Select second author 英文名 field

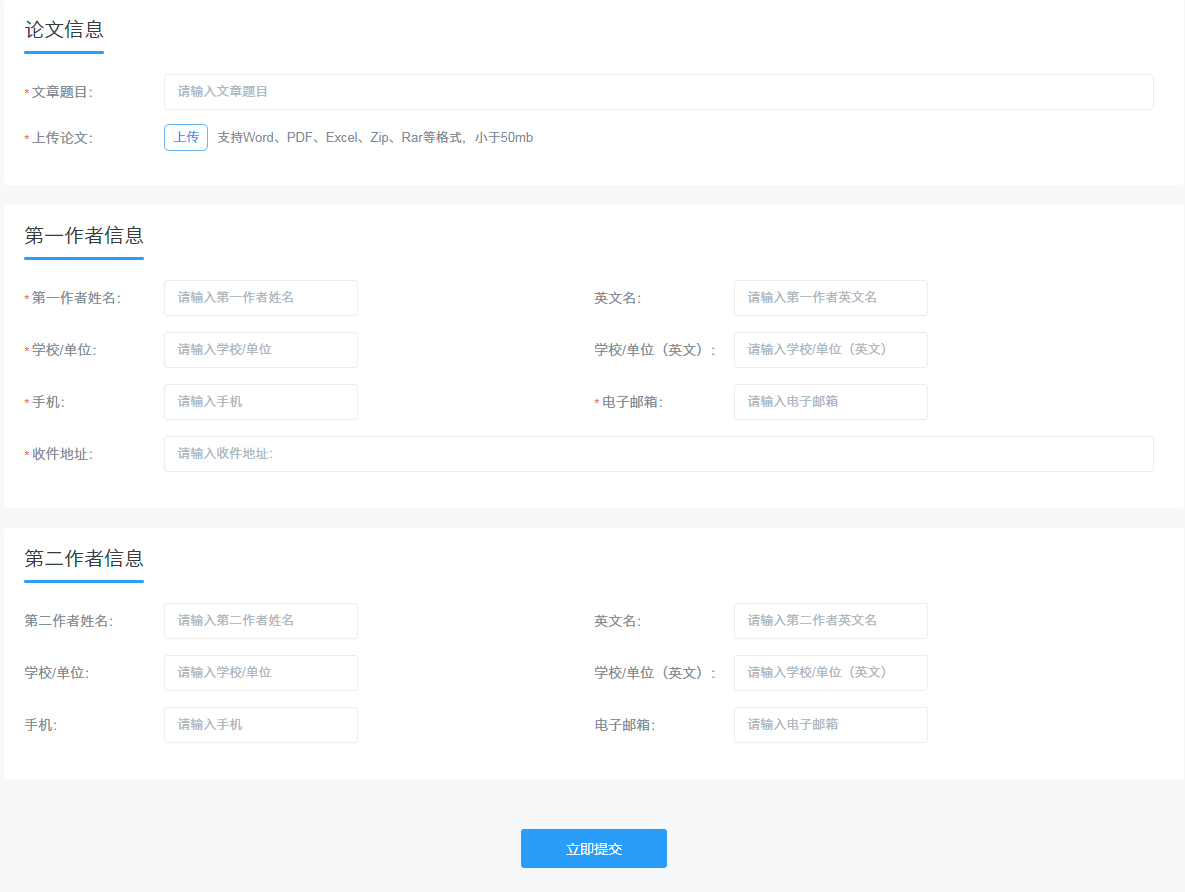[x=831, y=621]
